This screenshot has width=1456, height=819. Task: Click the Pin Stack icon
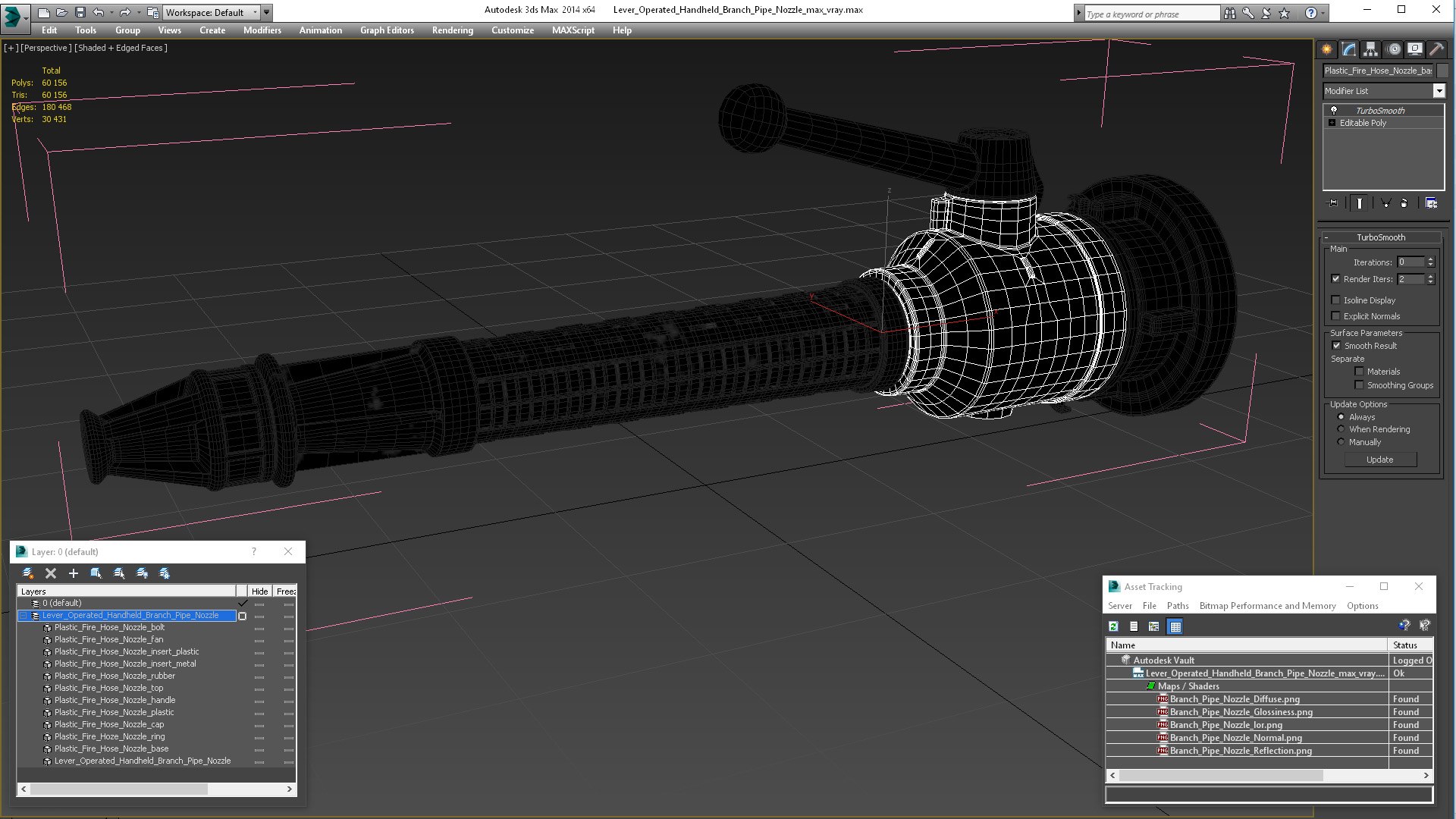coord(1333,203)
